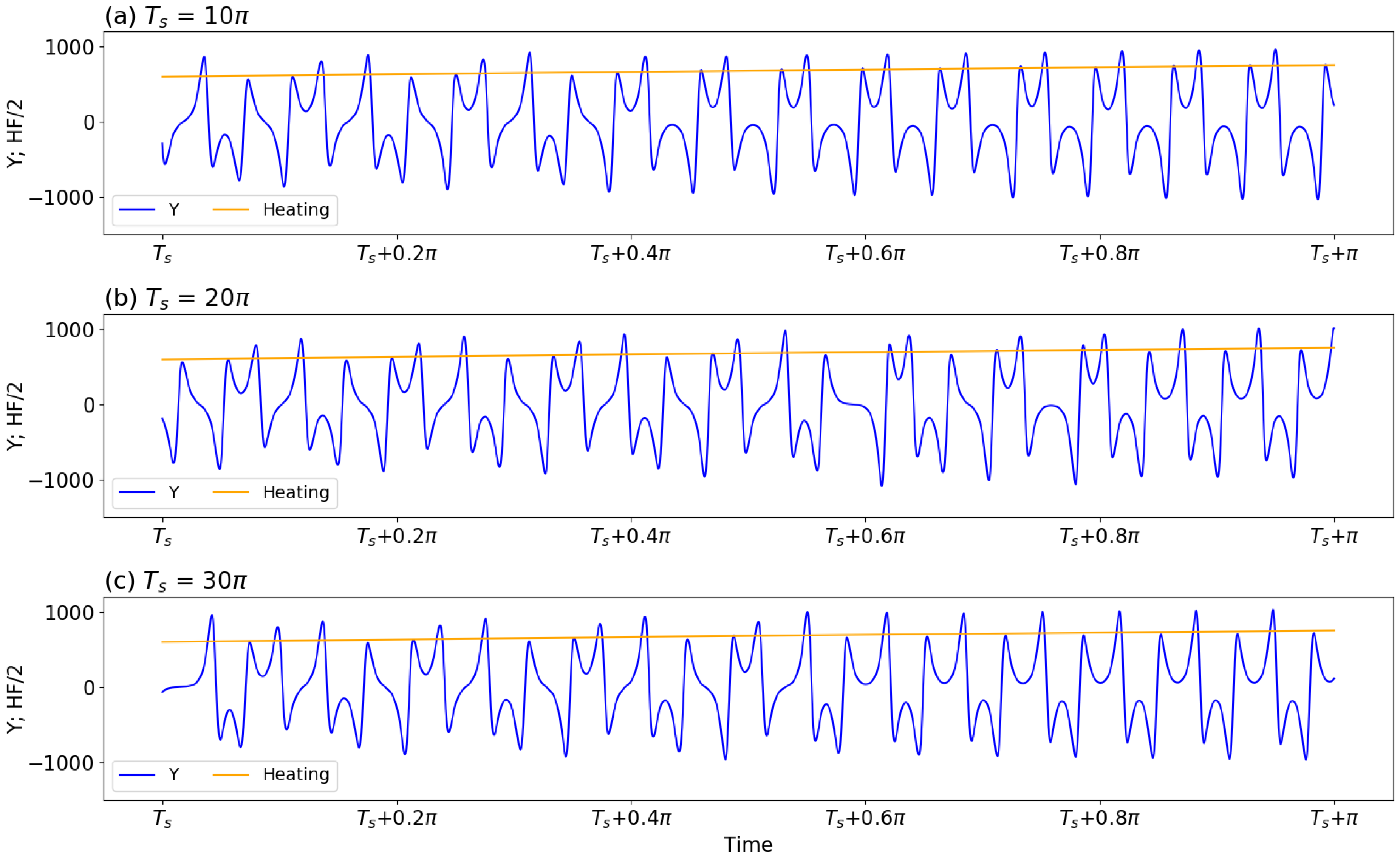Viewport: 1400px width, 856px height.
Task: Click the blue Y legend line in panel (a)
Action: click(137, 210)
